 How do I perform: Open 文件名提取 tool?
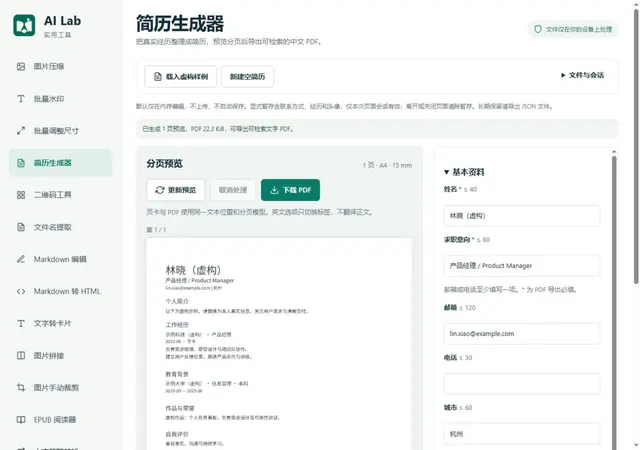pos(60,227)
